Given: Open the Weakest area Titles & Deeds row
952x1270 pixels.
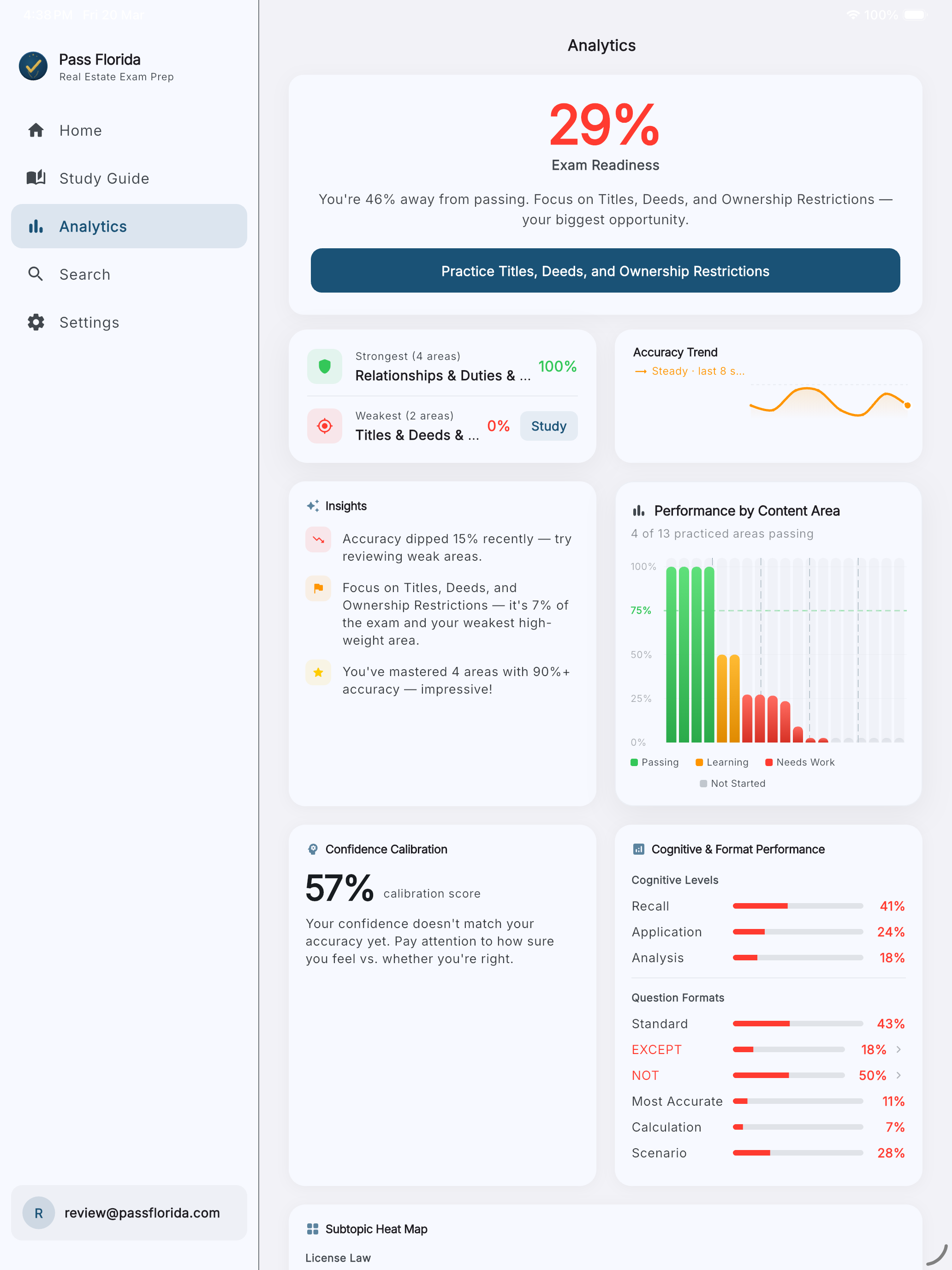Looking at the screenshot, I should (442, 426).
